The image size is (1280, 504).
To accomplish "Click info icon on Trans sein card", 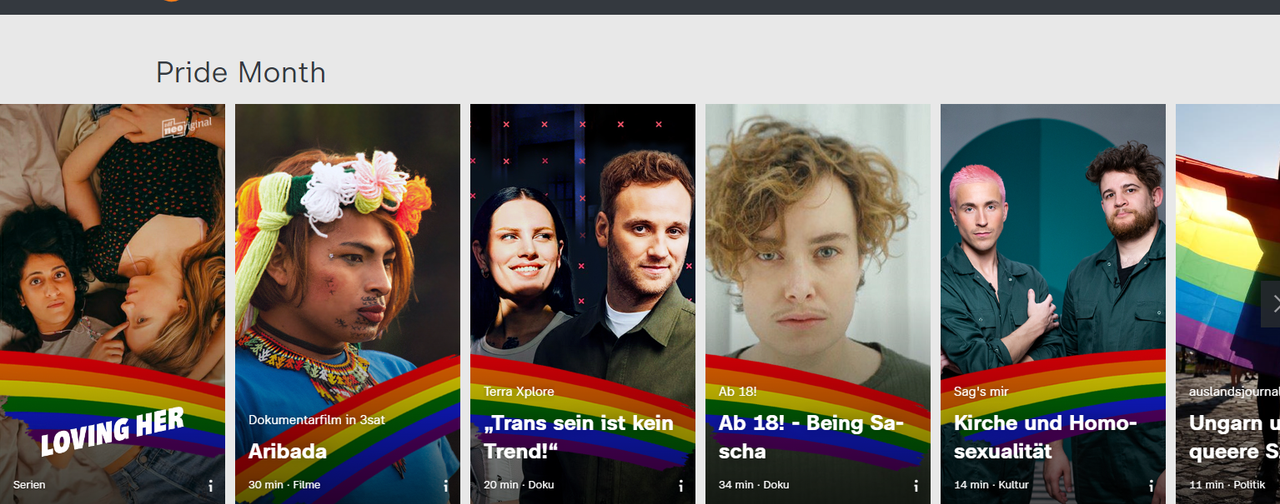I will [x=681, y=485].
